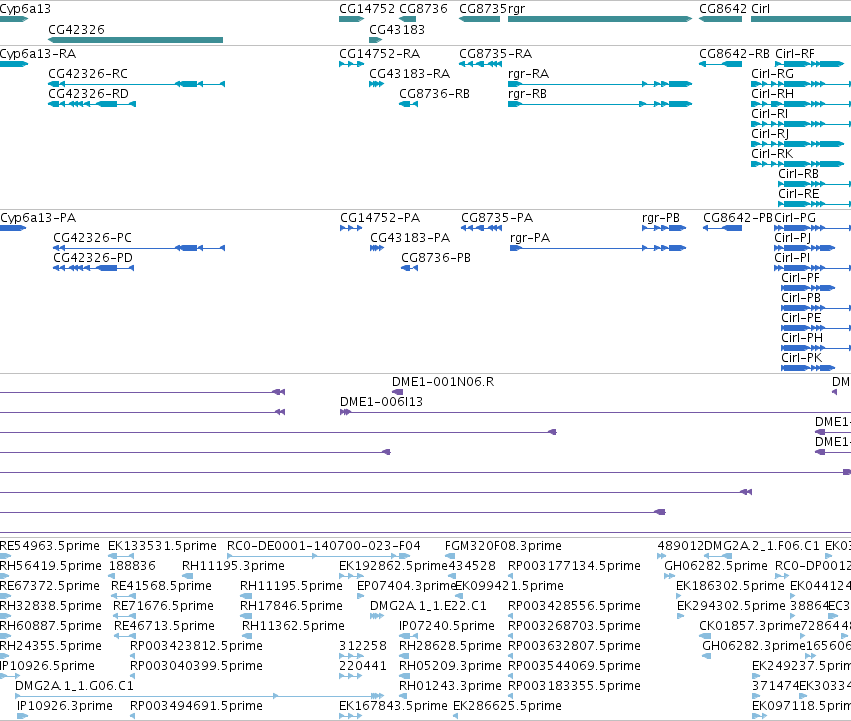Select the Cyp6a13-RA transcript label
The image size is (851, 721).
(x=38, y=54)
